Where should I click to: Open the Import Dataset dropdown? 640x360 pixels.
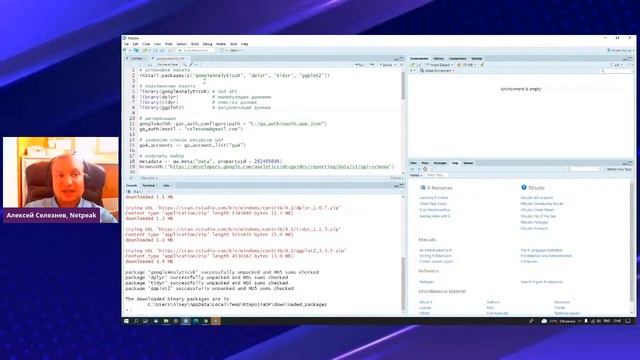[x=439, y=64]
